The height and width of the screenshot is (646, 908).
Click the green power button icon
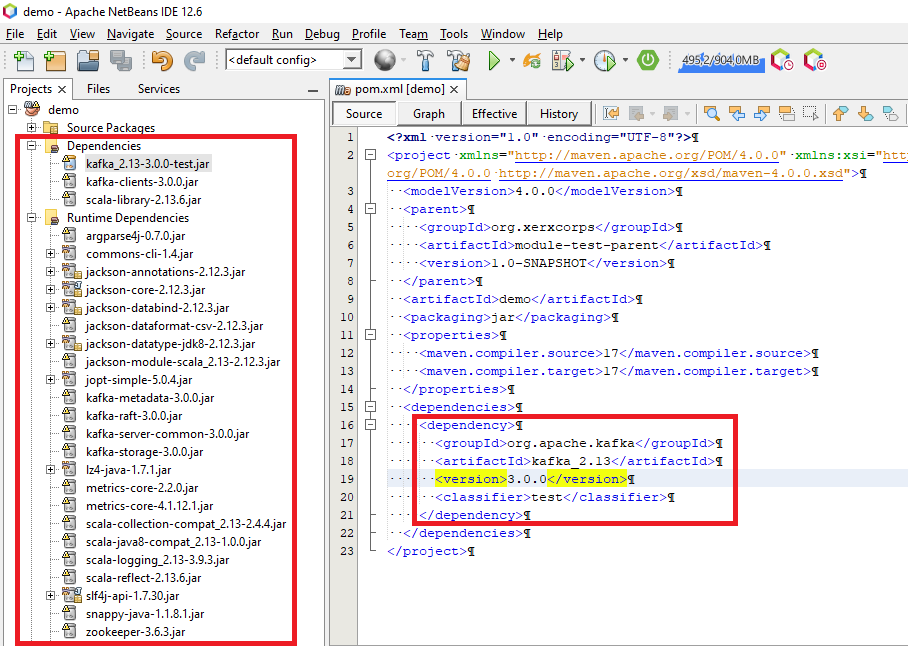[648, 60]
